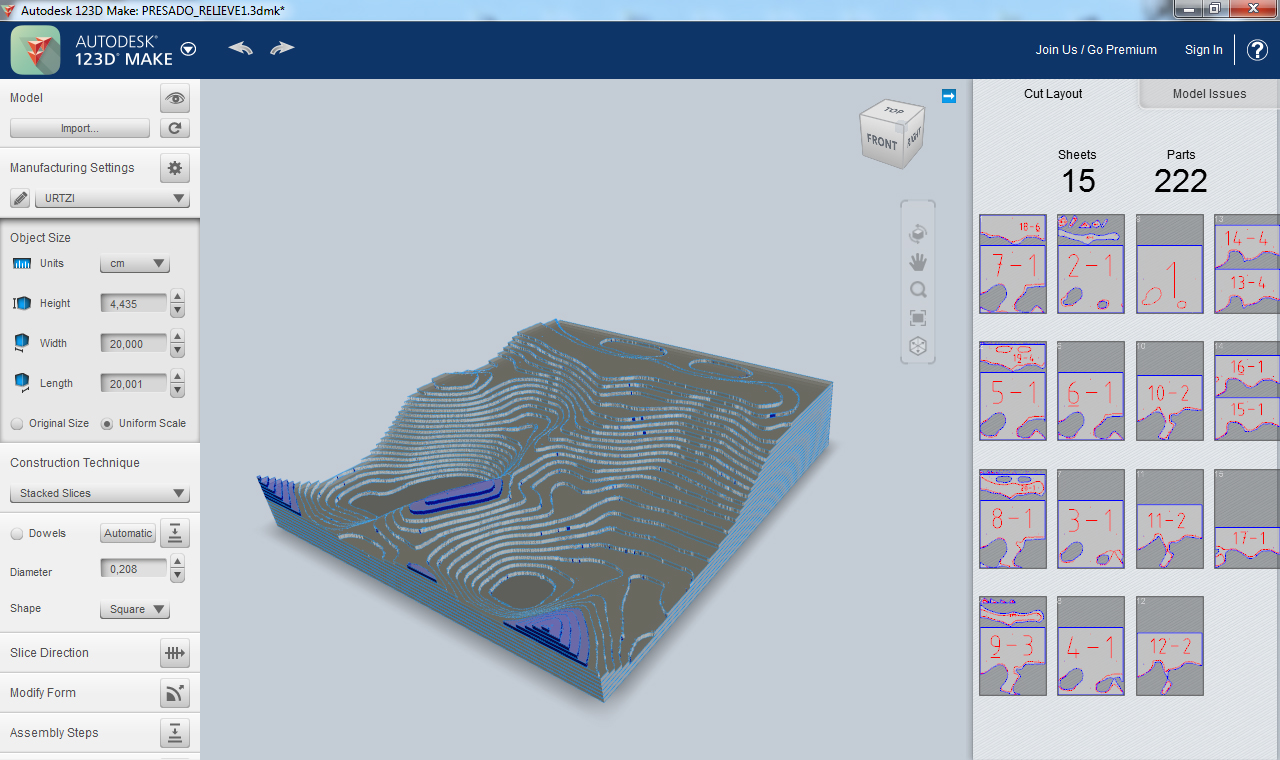Click the refresh model icon

click(x=175, y=128)
